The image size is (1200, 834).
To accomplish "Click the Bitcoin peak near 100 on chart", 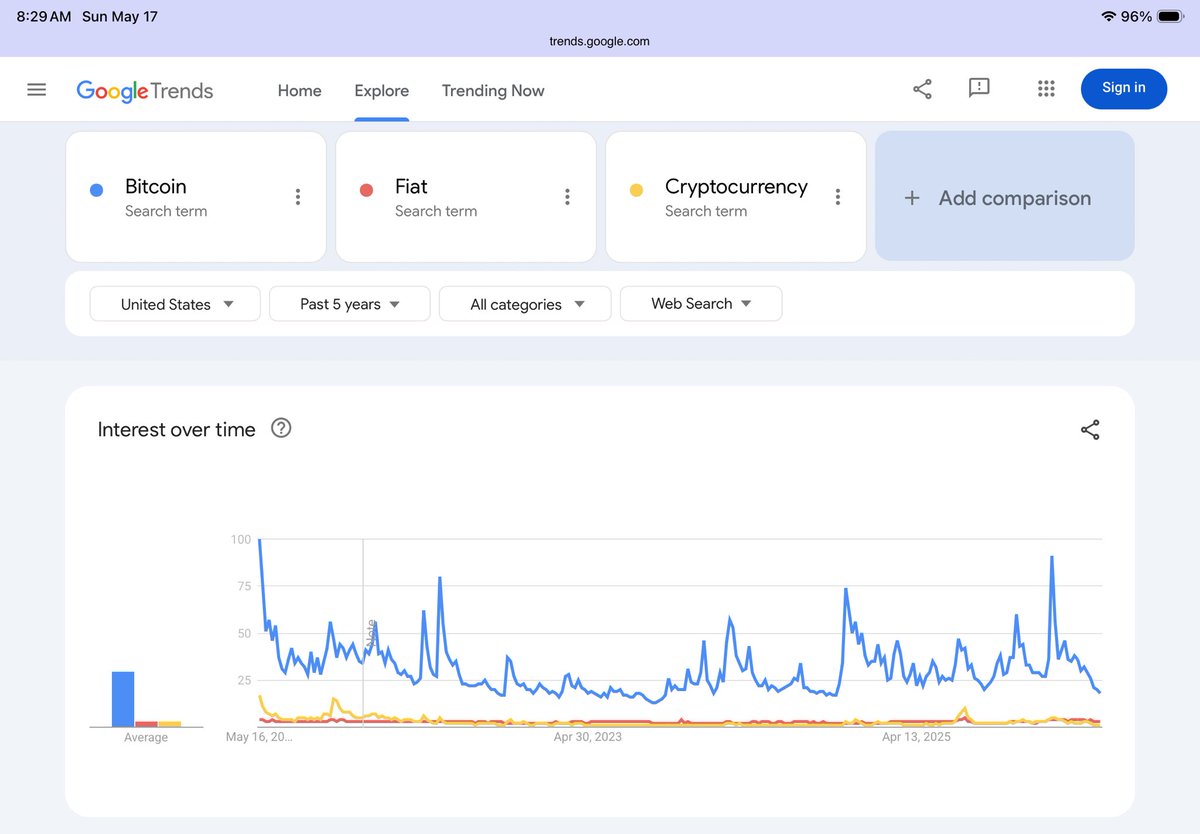I will [260, 541].
